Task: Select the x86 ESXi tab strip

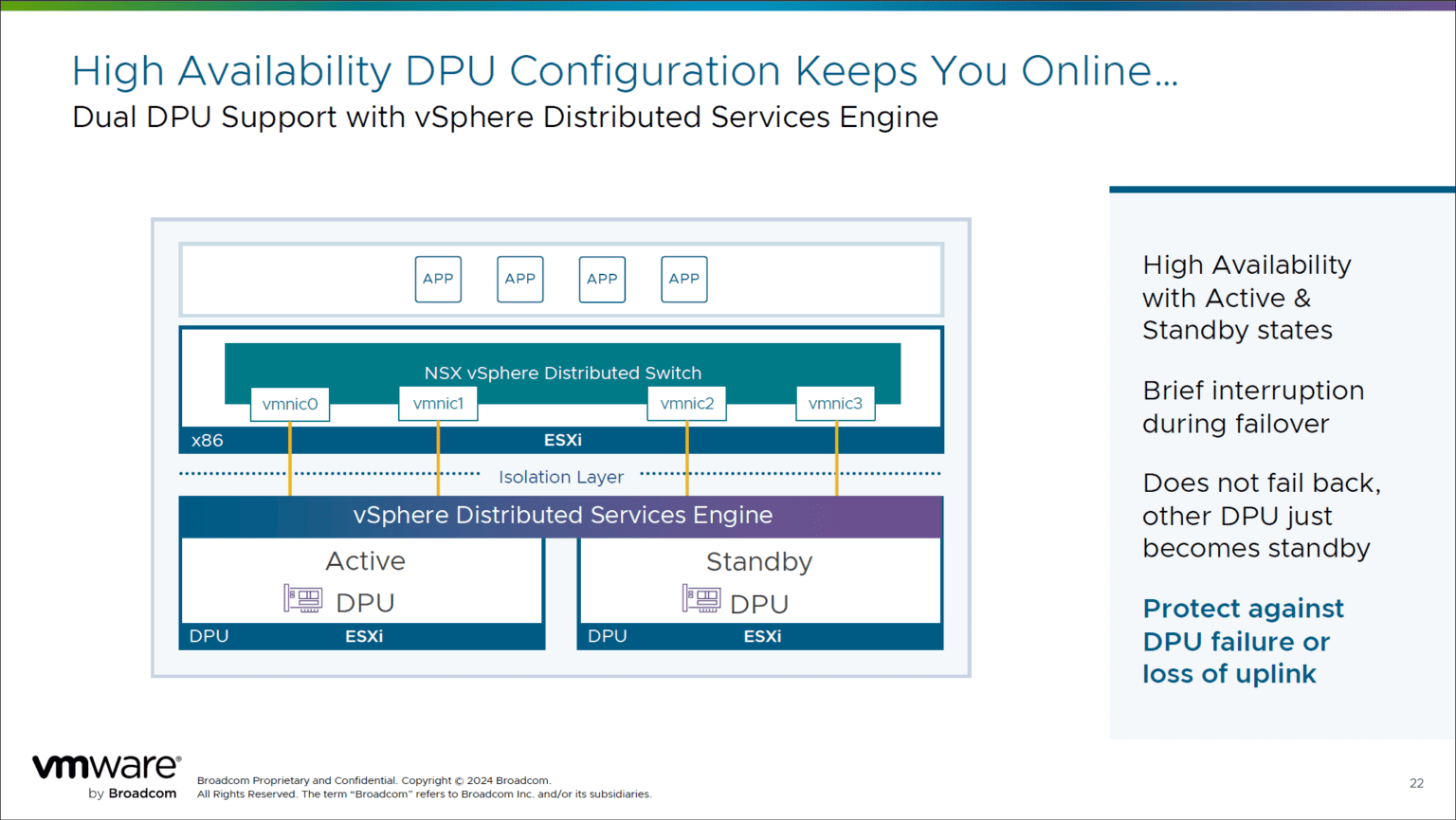Action: [x=561, y=440]
